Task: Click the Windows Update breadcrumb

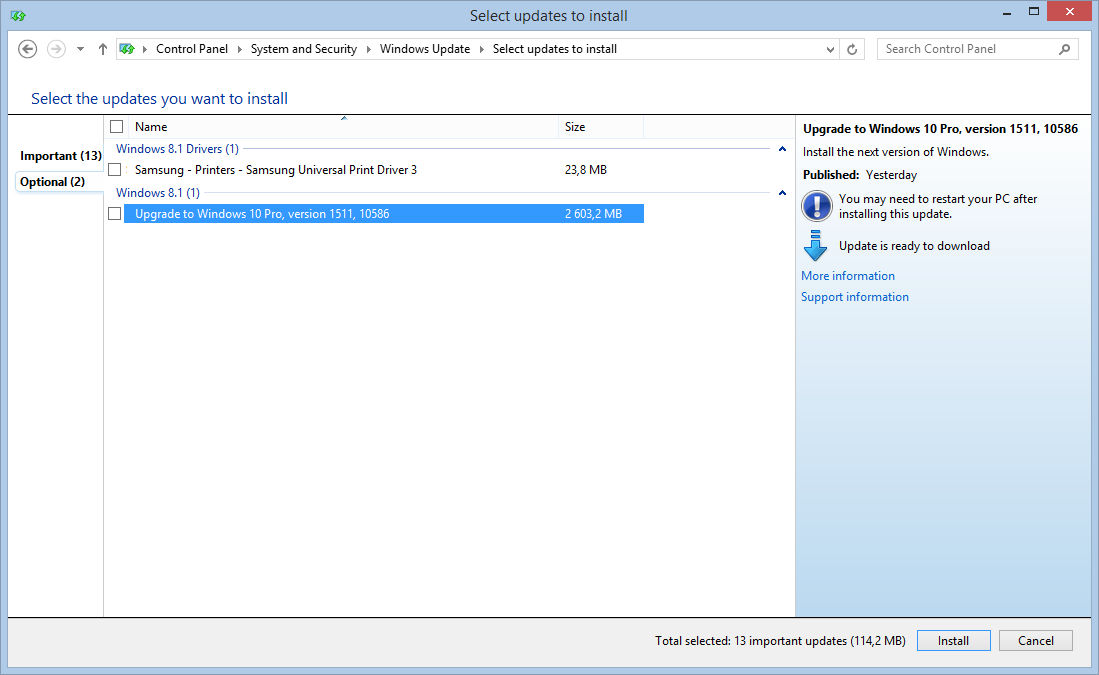Action: click(x=425, y=49)
